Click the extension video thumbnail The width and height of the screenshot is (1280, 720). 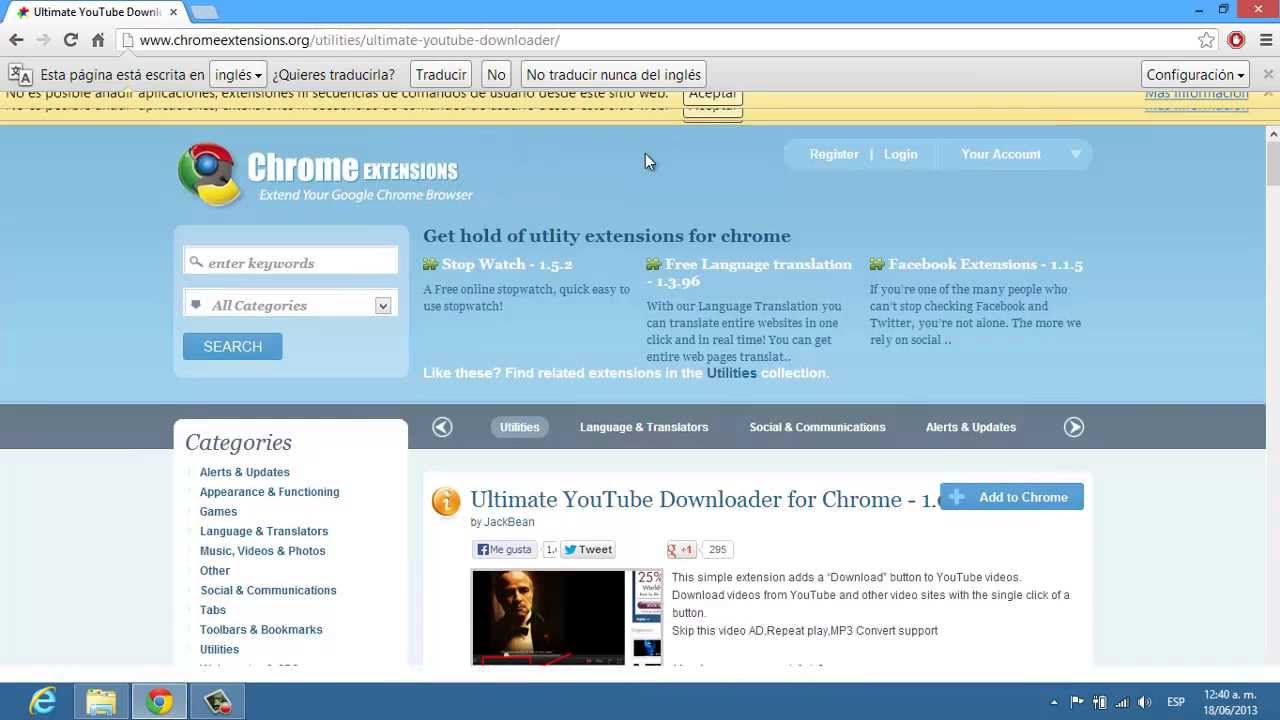click(567, 617)
